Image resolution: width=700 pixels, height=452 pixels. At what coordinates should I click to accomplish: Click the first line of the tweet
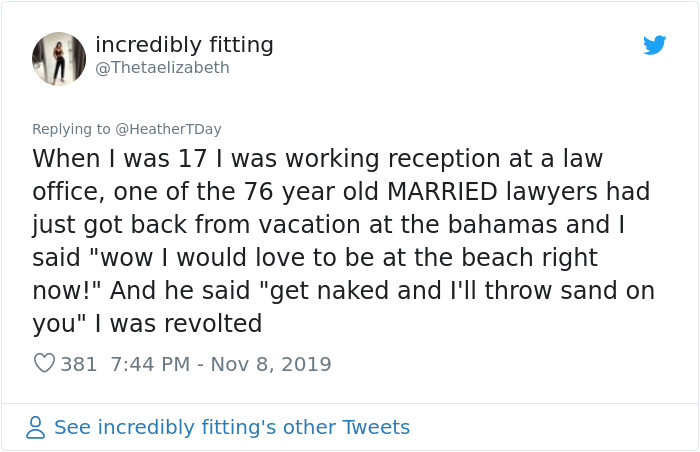[317, 159]
